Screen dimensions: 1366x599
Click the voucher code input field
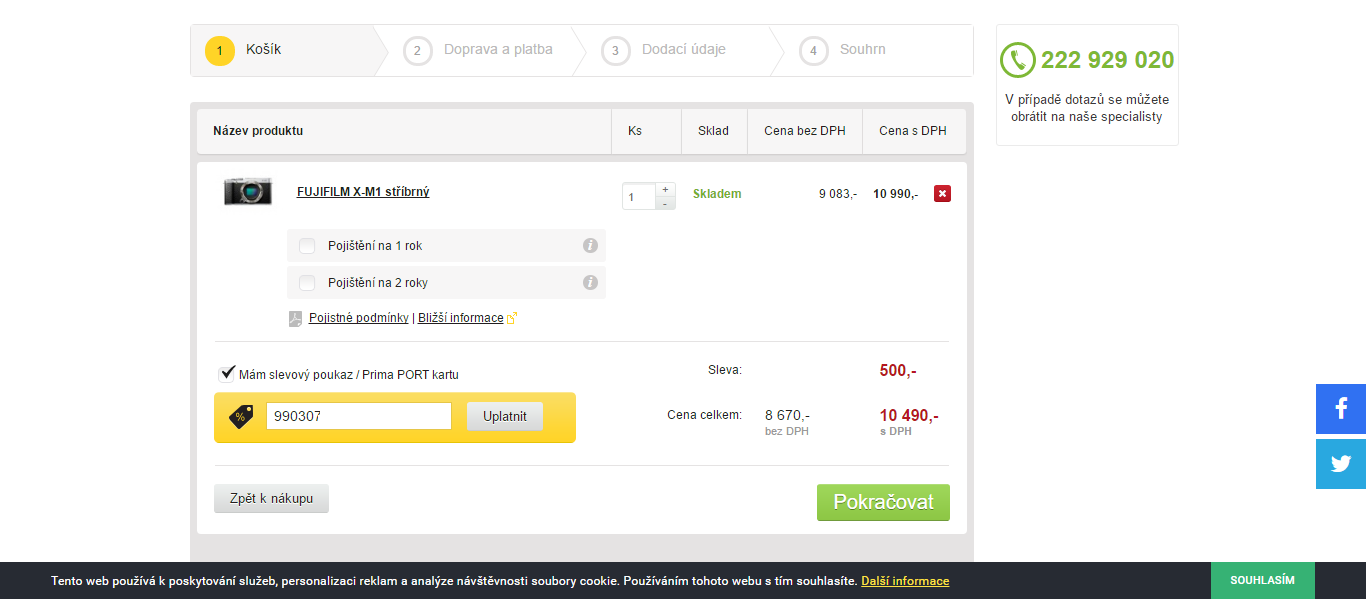point(359,416)
